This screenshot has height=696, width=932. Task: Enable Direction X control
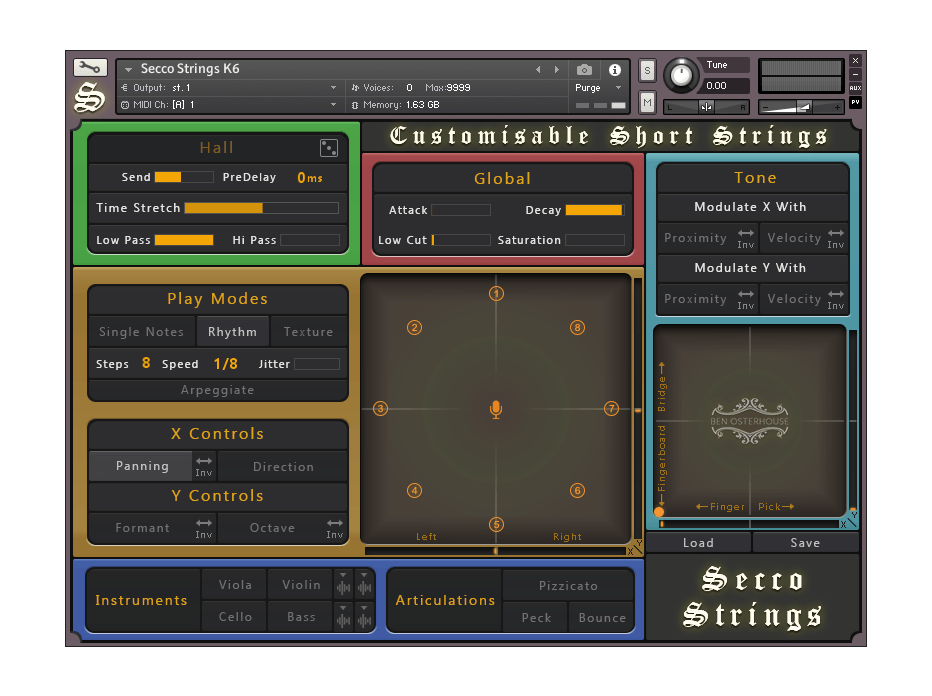(283, 467)
